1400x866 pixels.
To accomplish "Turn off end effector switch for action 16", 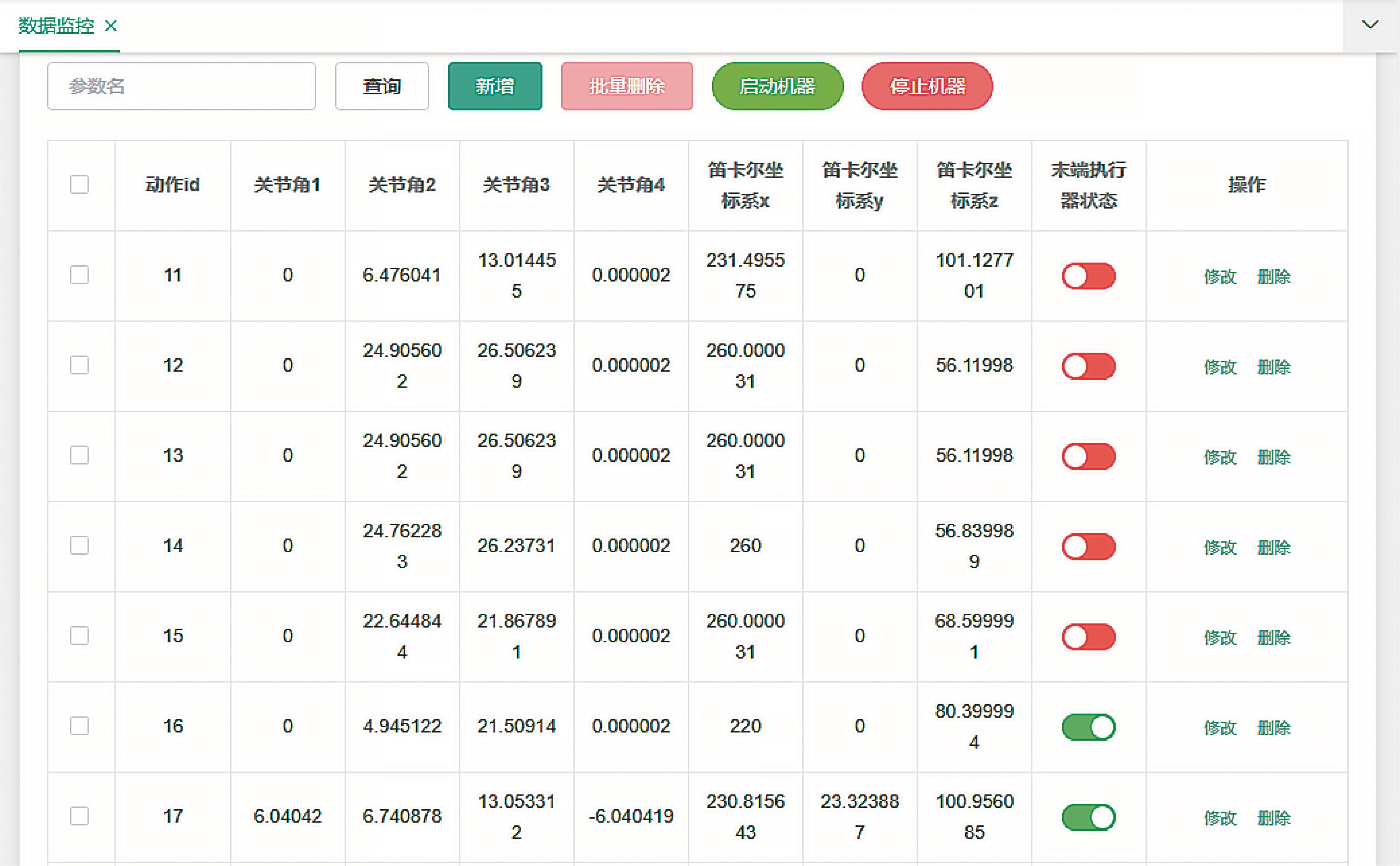I will tap(1089, 727).
